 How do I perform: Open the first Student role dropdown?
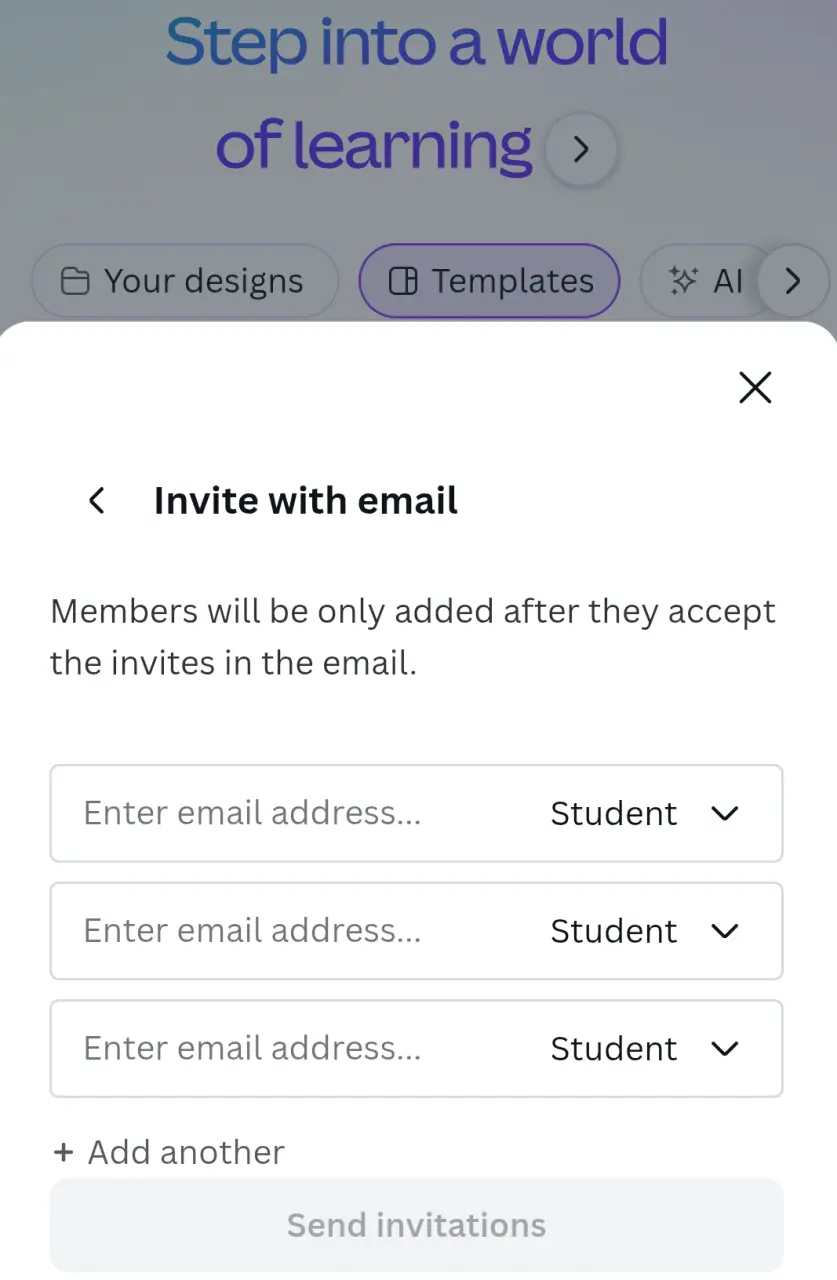pyautogui.click(x=644, y=814)
